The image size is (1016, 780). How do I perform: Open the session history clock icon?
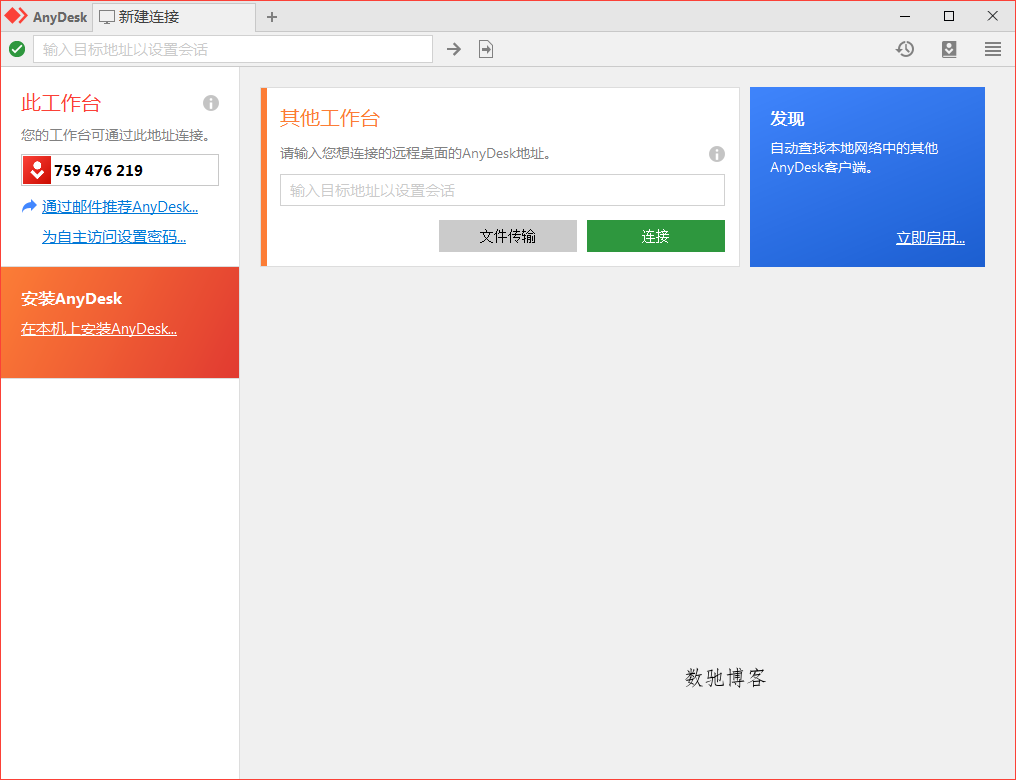(x=905, y=49)
